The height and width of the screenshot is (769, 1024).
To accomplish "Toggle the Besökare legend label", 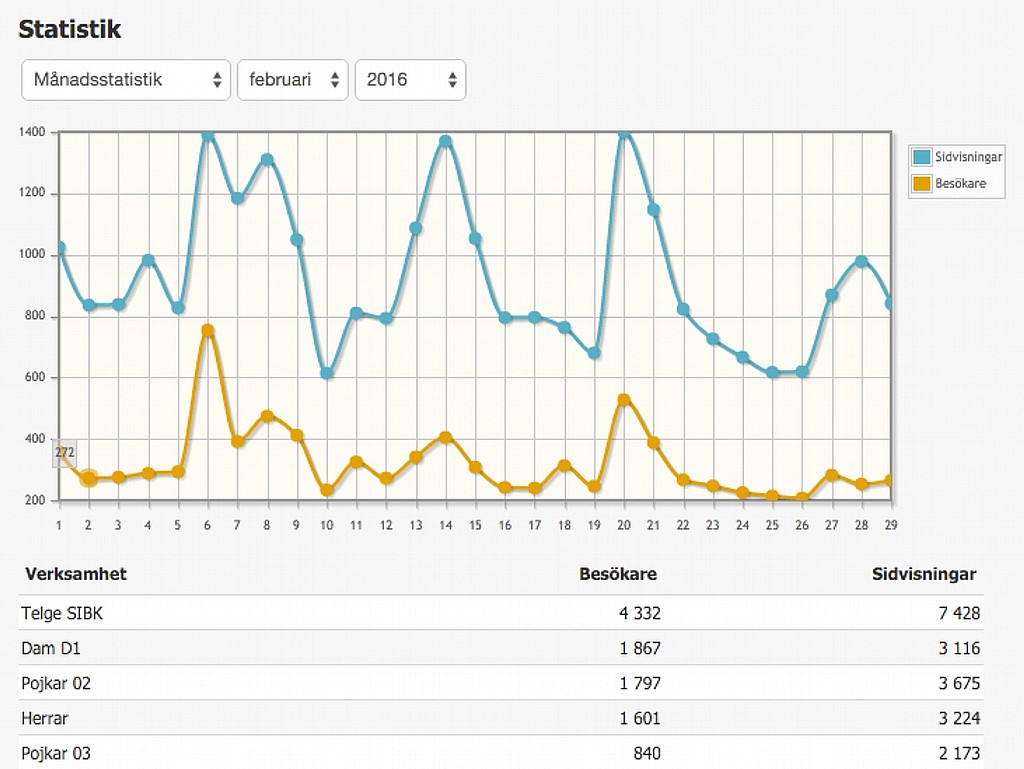I will [x=960, y=183].
